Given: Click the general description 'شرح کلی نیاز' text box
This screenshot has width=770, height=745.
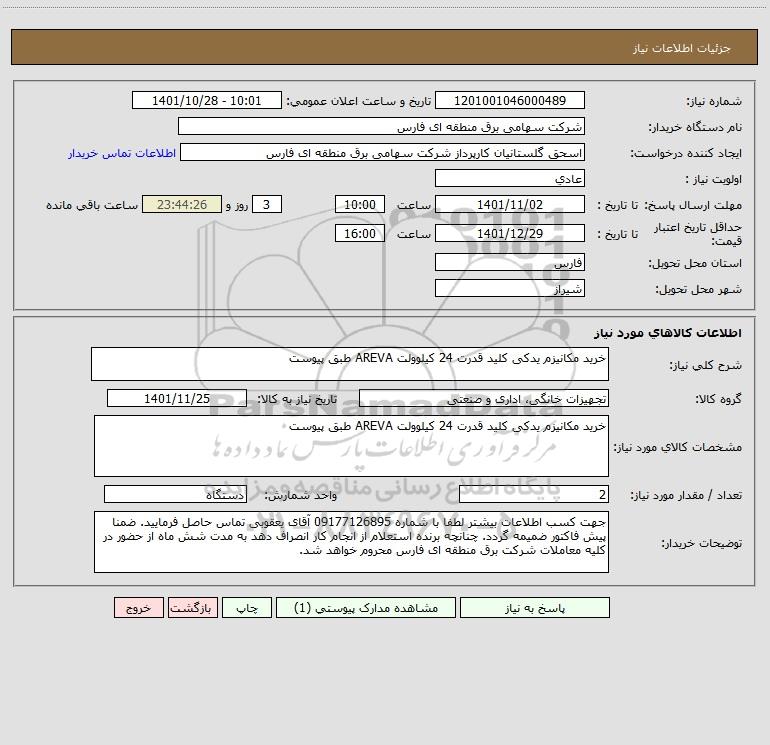Looking at the screenshot, I should 350,364.
